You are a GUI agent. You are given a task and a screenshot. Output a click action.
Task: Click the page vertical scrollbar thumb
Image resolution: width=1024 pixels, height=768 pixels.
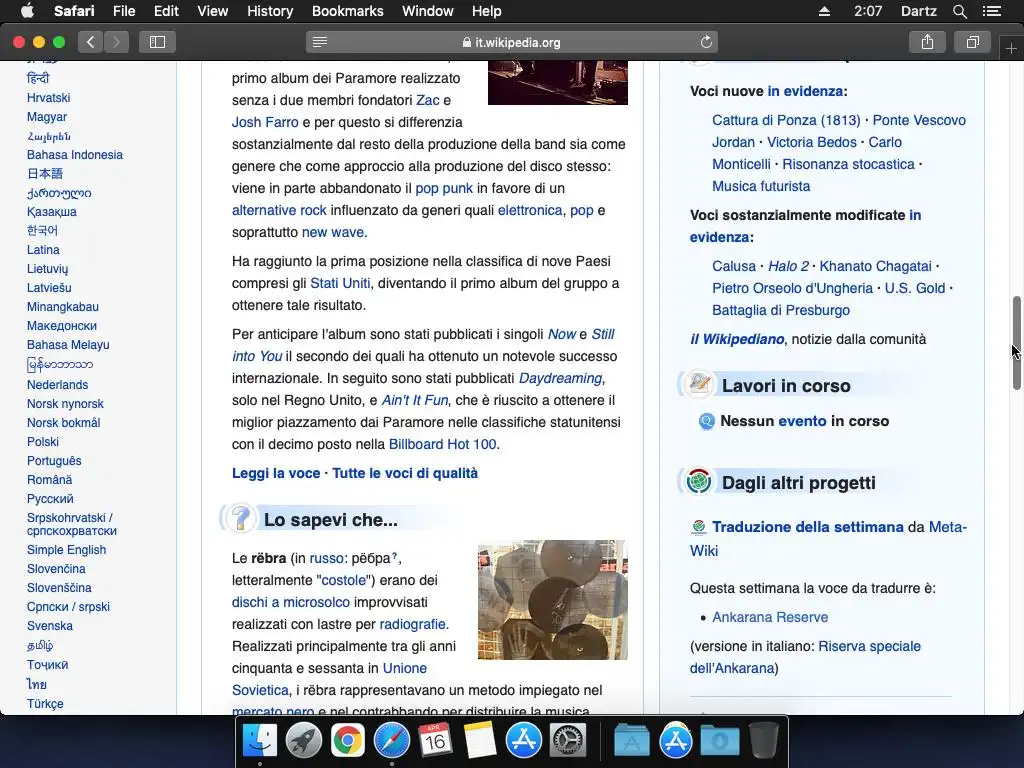pyautogui.click(x=1016, y=343)
